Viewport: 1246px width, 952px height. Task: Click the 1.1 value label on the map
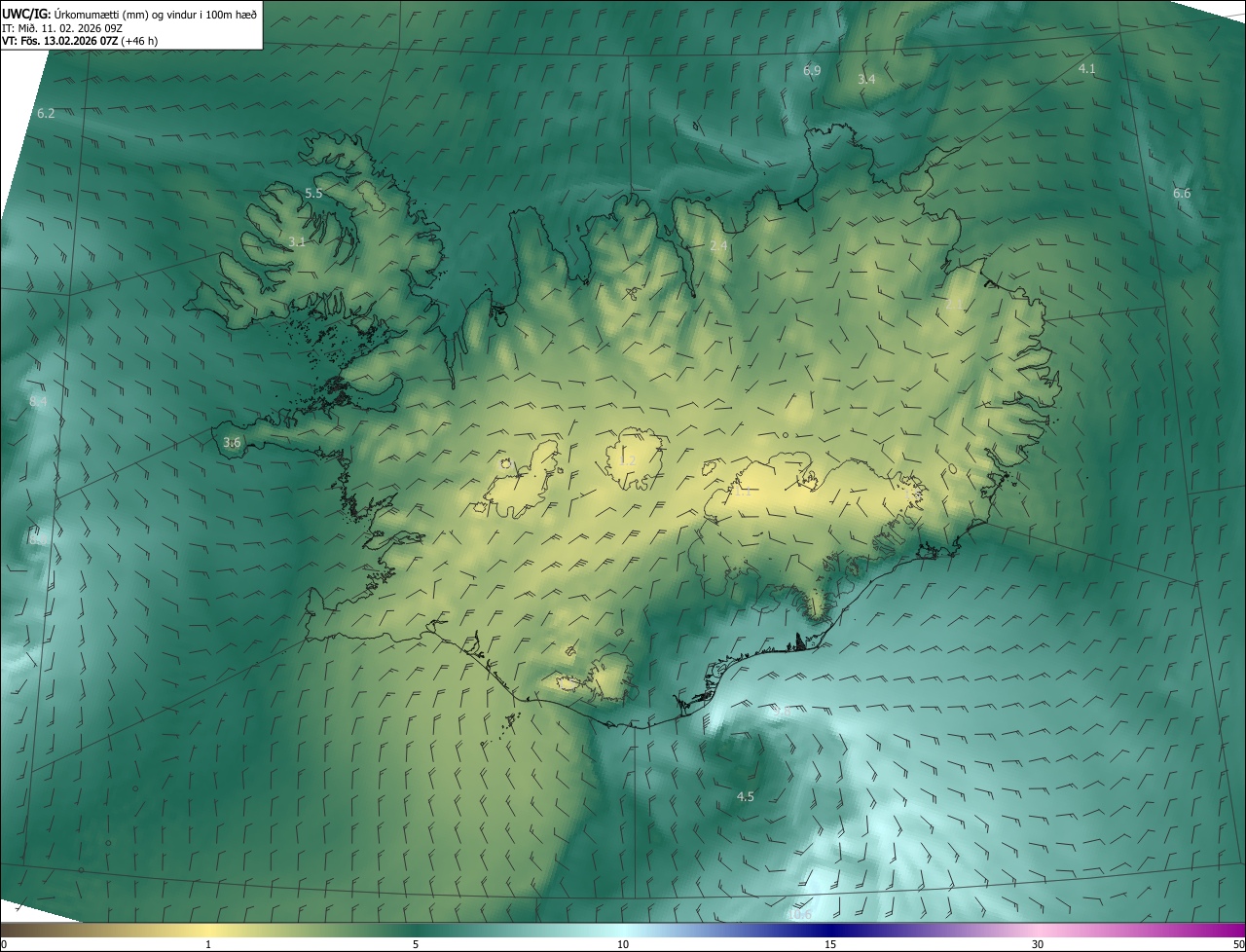click(x=742, y=493)
